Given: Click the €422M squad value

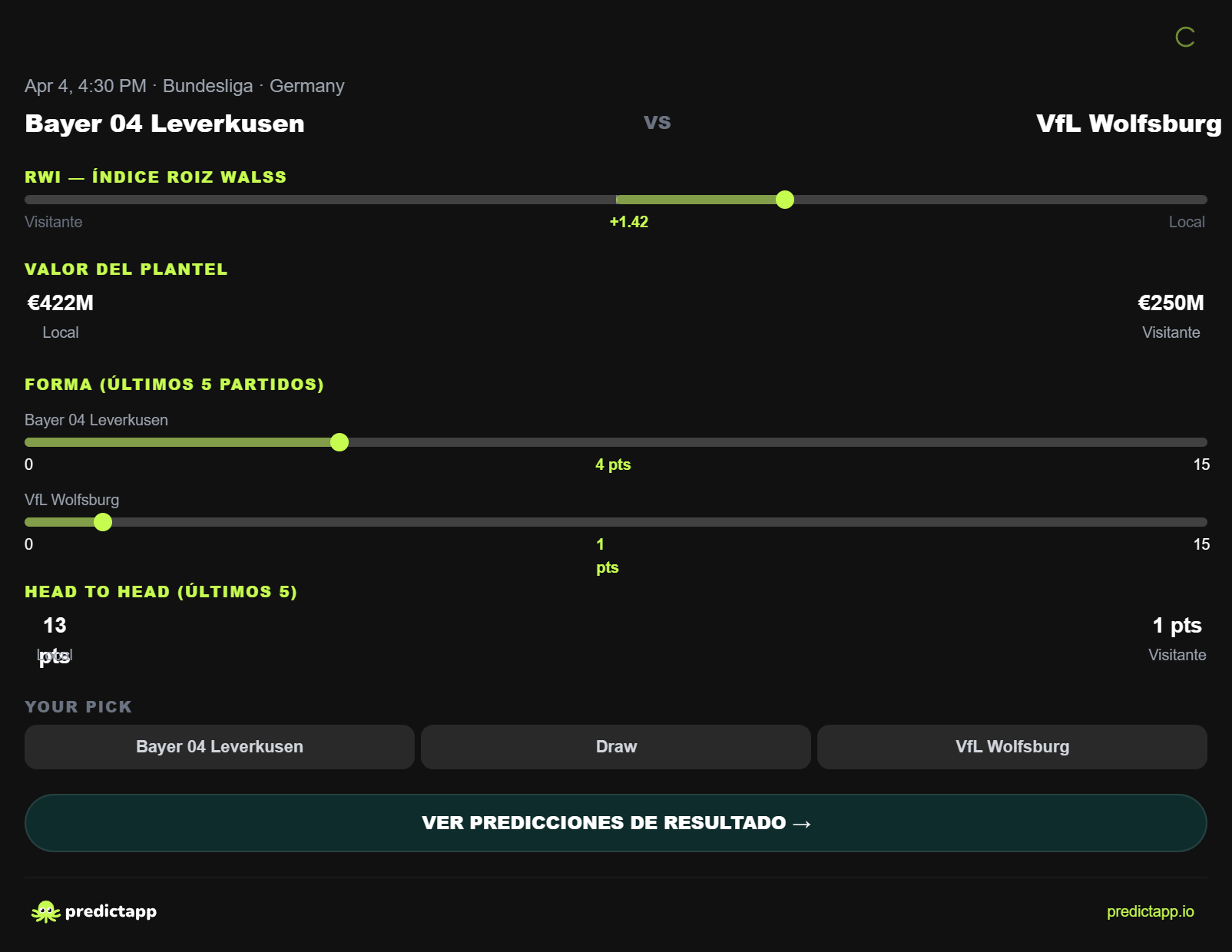Looking at the screenshot, I should coord(59,302).
